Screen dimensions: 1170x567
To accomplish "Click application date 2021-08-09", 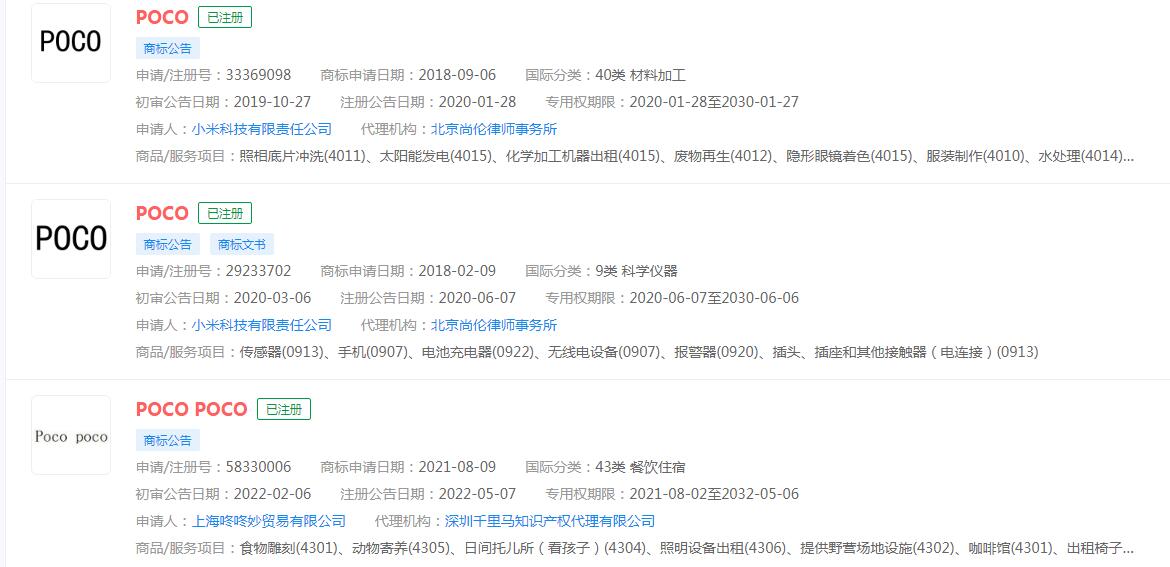I will tap(457, 467).
